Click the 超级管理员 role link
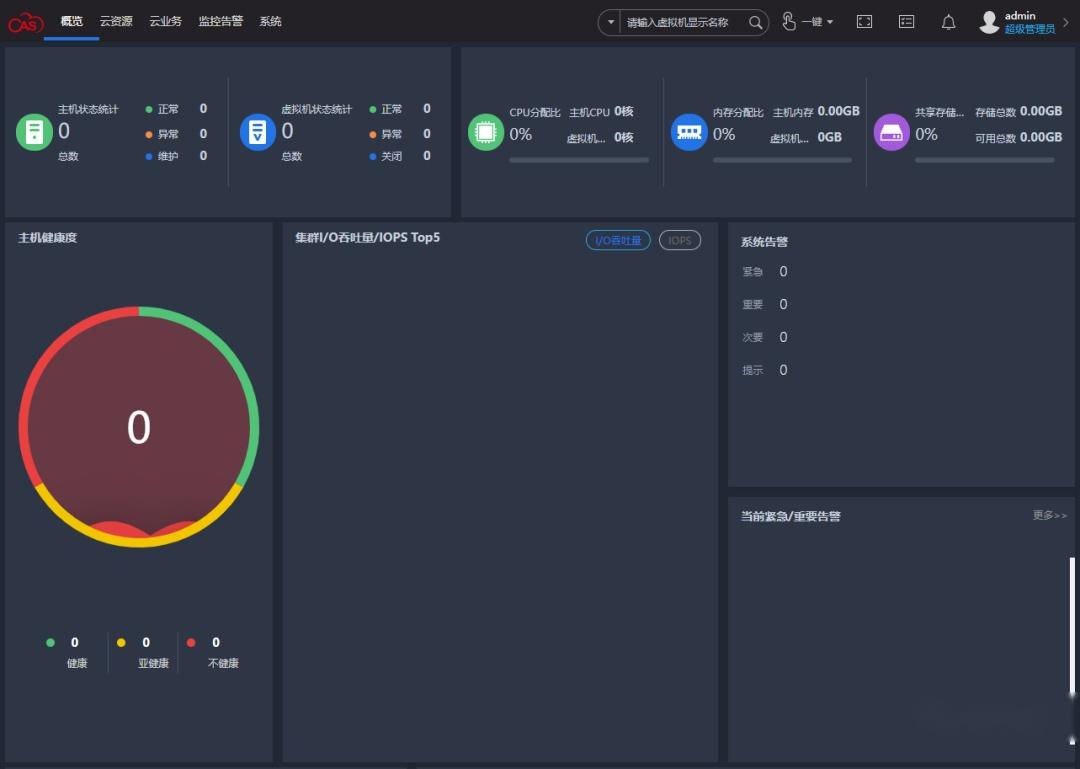The height and width of the screenshot is (769, 1080). 1030,29
